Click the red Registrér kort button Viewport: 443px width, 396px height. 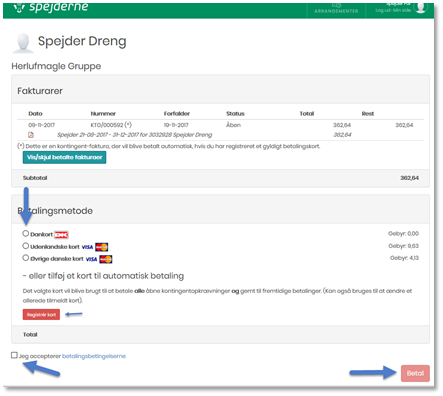tap(41, 315)
